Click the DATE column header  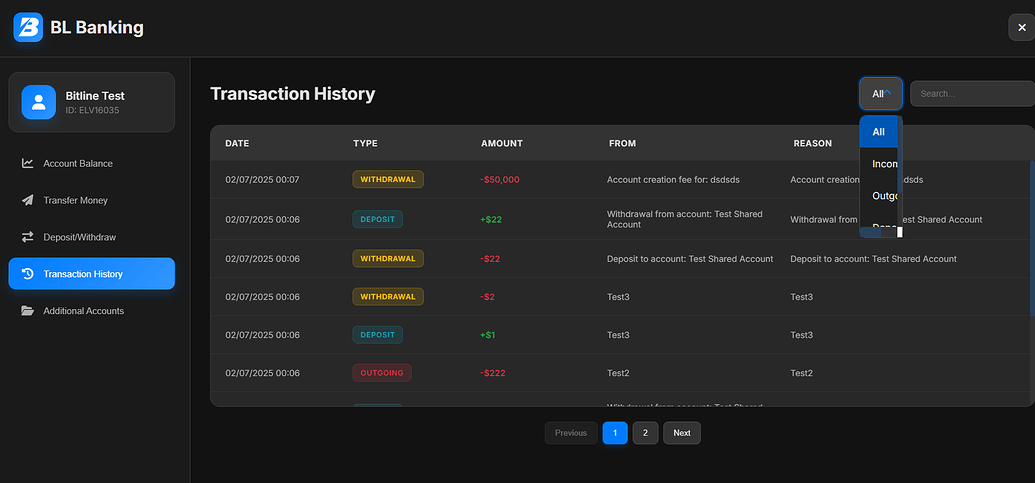[237, 143]
